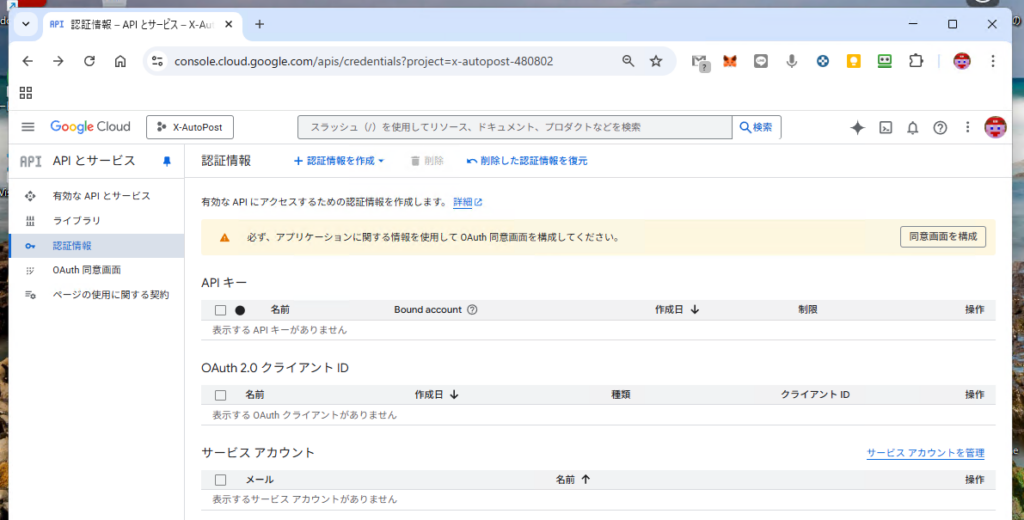
Task: Activate Cloud Shell terminal icon
Action: (x=885, y=127)
